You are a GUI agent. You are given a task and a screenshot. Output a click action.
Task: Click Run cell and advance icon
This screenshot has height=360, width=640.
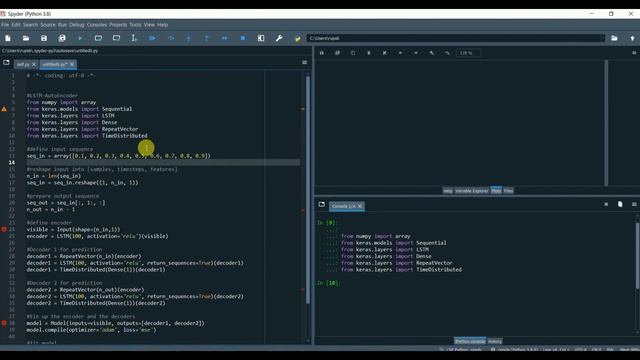coord(116,38)
